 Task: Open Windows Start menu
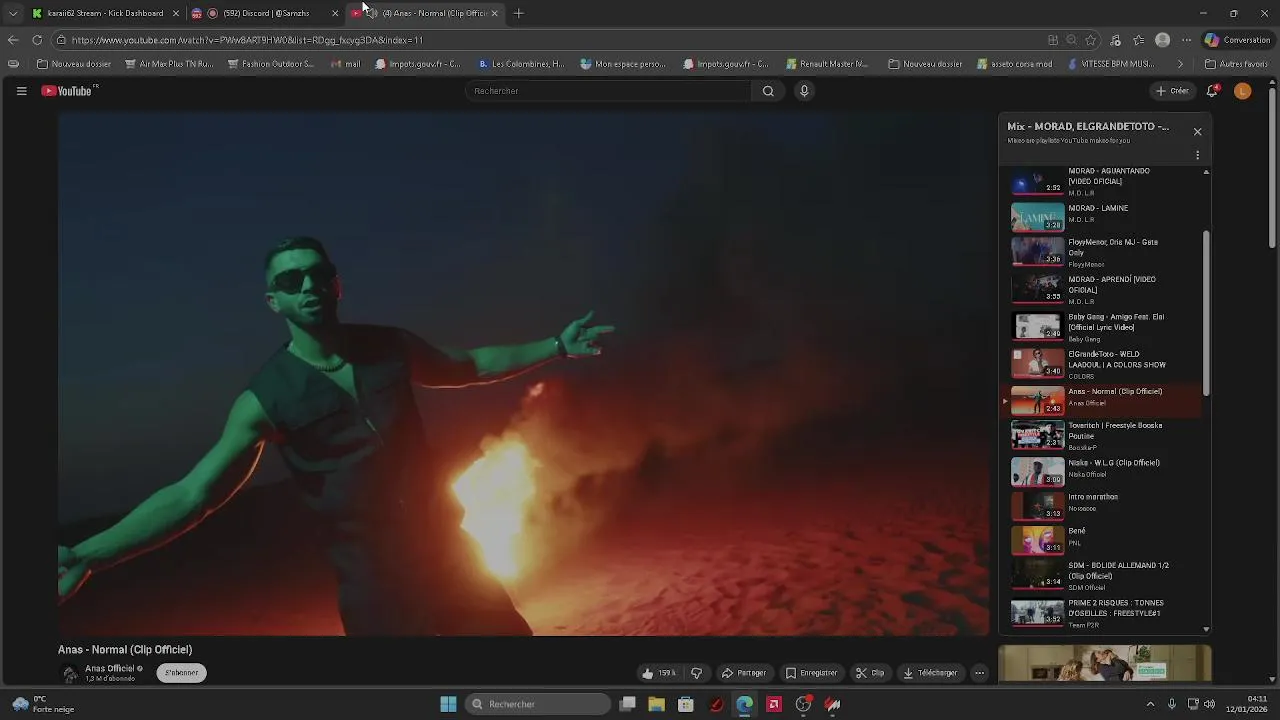(x=448, y=704)
